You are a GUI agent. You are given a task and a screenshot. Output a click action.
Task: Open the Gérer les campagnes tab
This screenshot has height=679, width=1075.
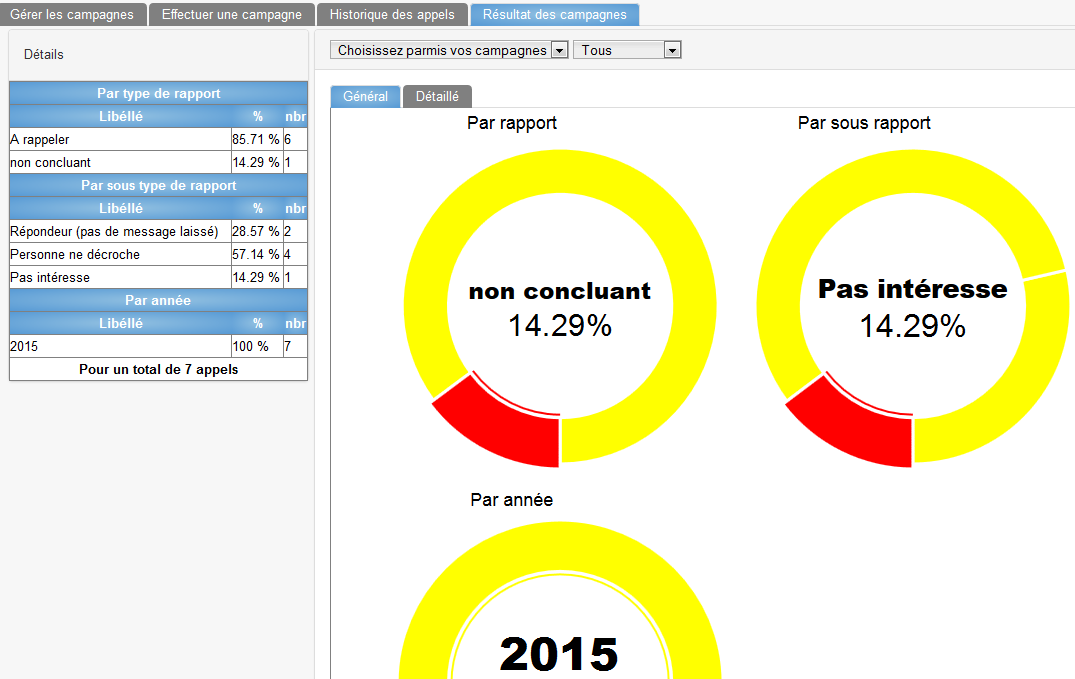(x=72, y=14)
